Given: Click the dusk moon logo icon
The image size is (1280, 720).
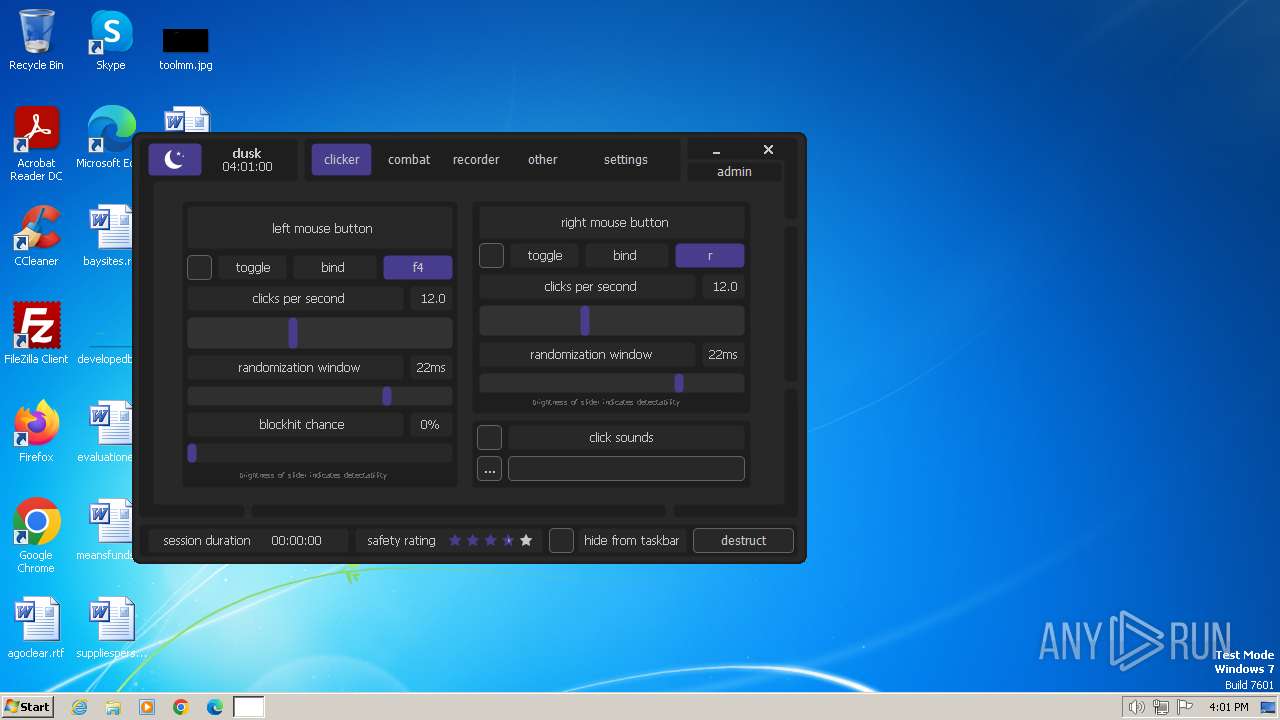Looking at the screenshot, I should (x=175, y=159).
